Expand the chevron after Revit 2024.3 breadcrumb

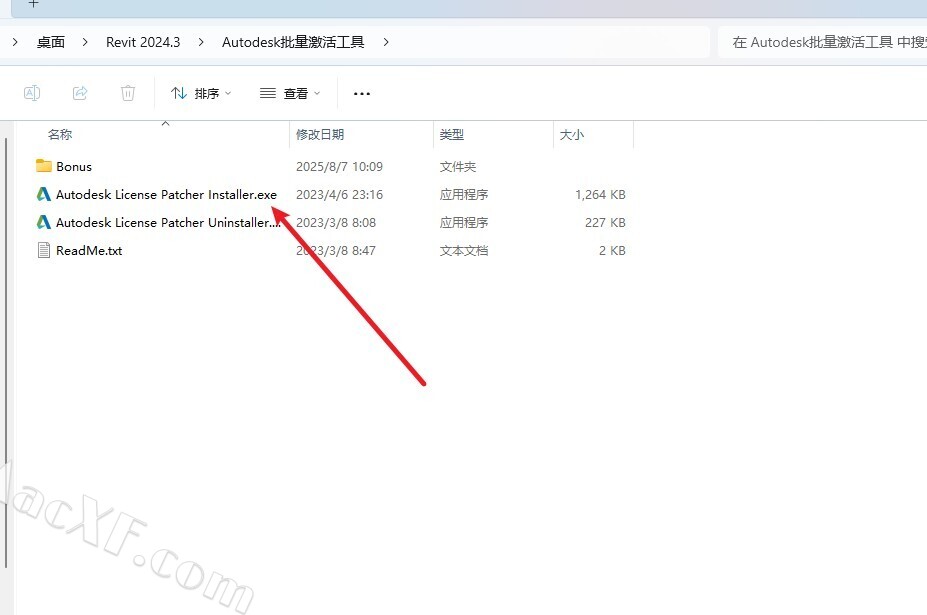coord(201,42)
